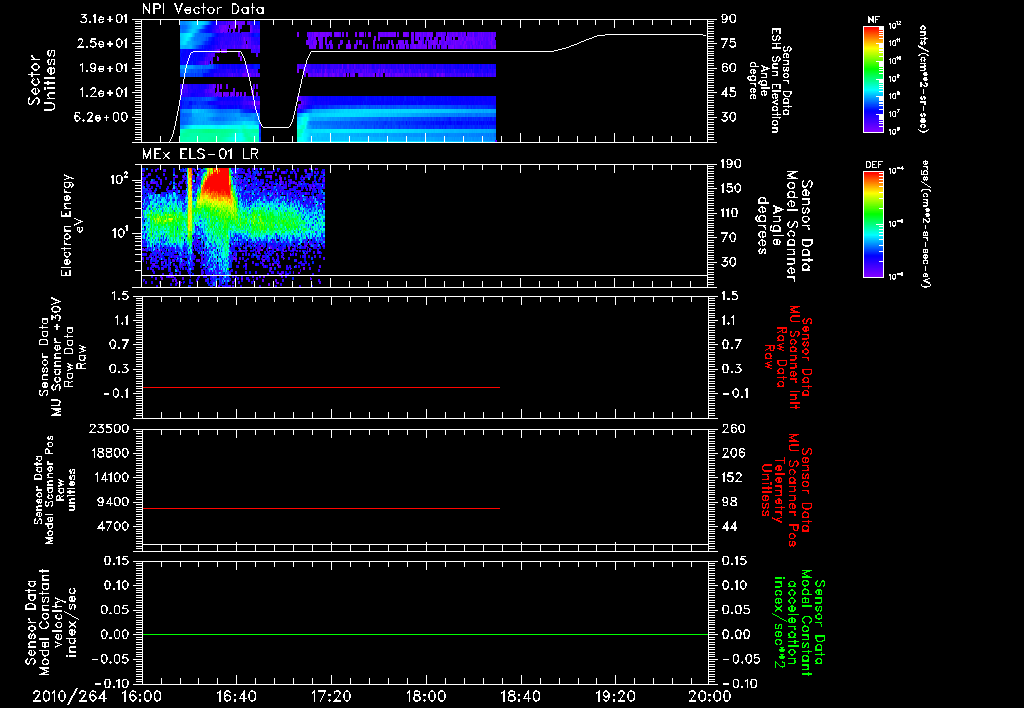
Task: Click the red high-energy burst in ELS spectrogram
Action: click(x=216, y=183)
